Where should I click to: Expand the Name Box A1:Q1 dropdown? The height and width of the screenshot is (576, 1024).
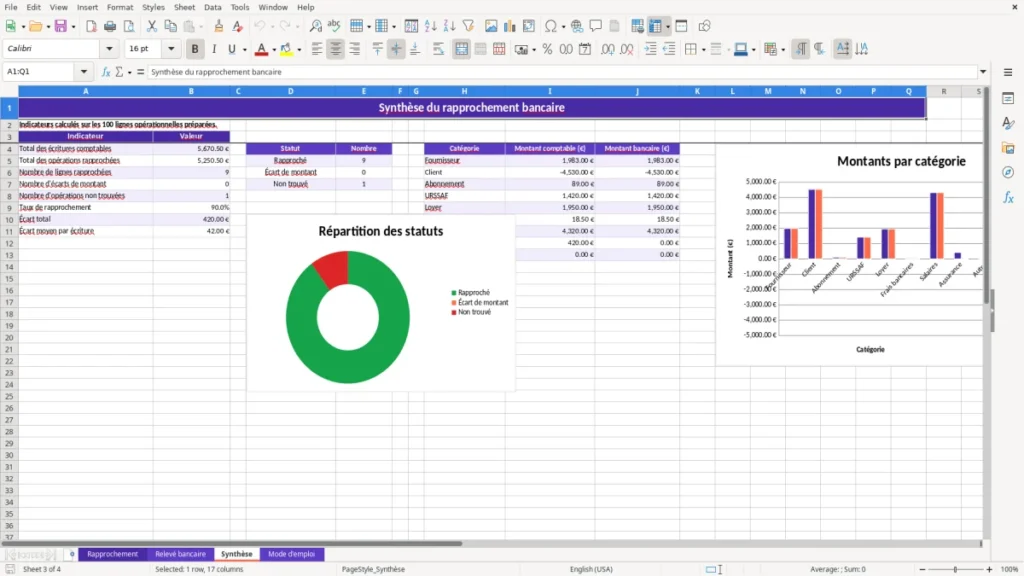[84, 72]
